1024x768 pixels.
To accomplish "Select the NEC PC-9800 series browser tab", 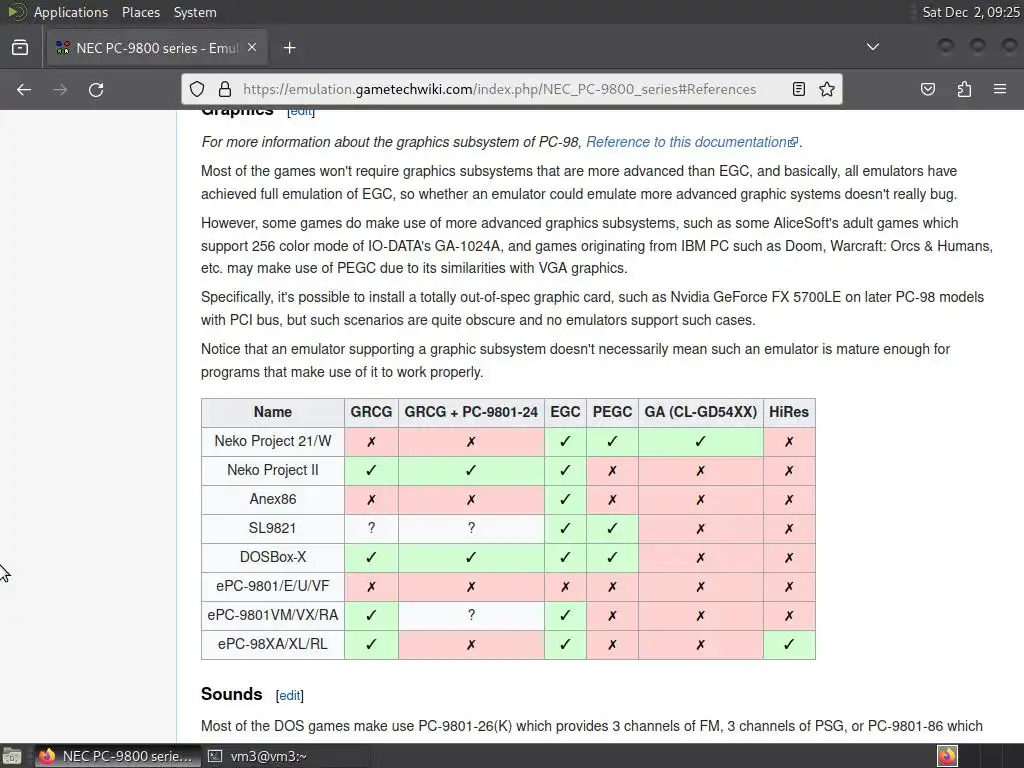I will point(157,48).
